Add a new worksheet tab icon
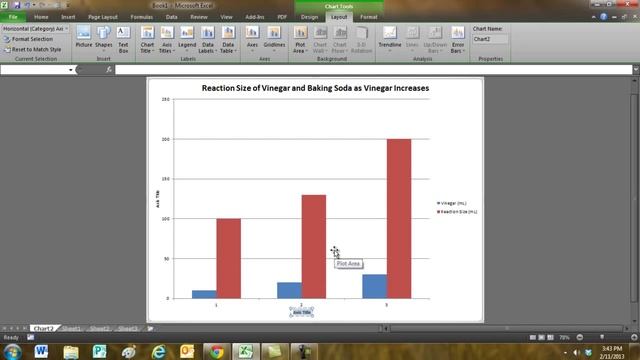Viewport: 640px width, 360px height. click(150, 328)
